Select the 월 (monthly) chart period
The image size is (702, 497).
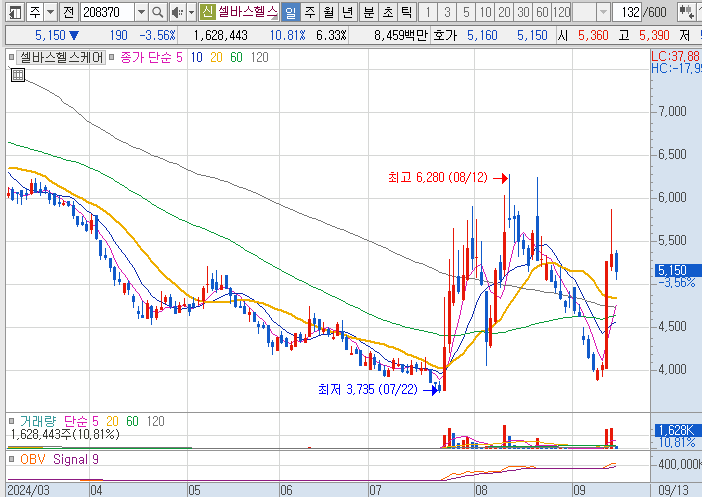point(328,12)
